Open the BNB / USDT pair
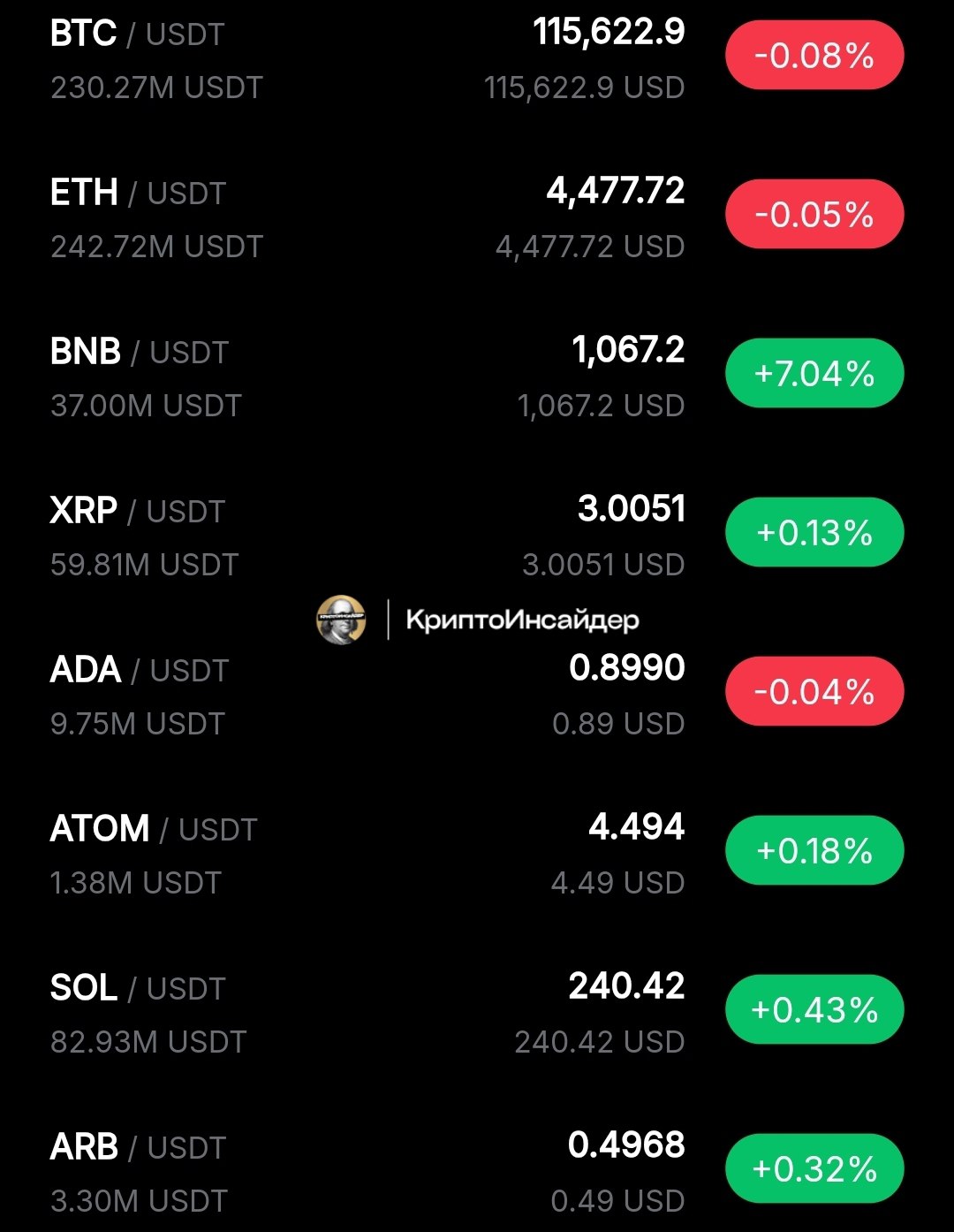954x1232 pixels. click(477, 376)
